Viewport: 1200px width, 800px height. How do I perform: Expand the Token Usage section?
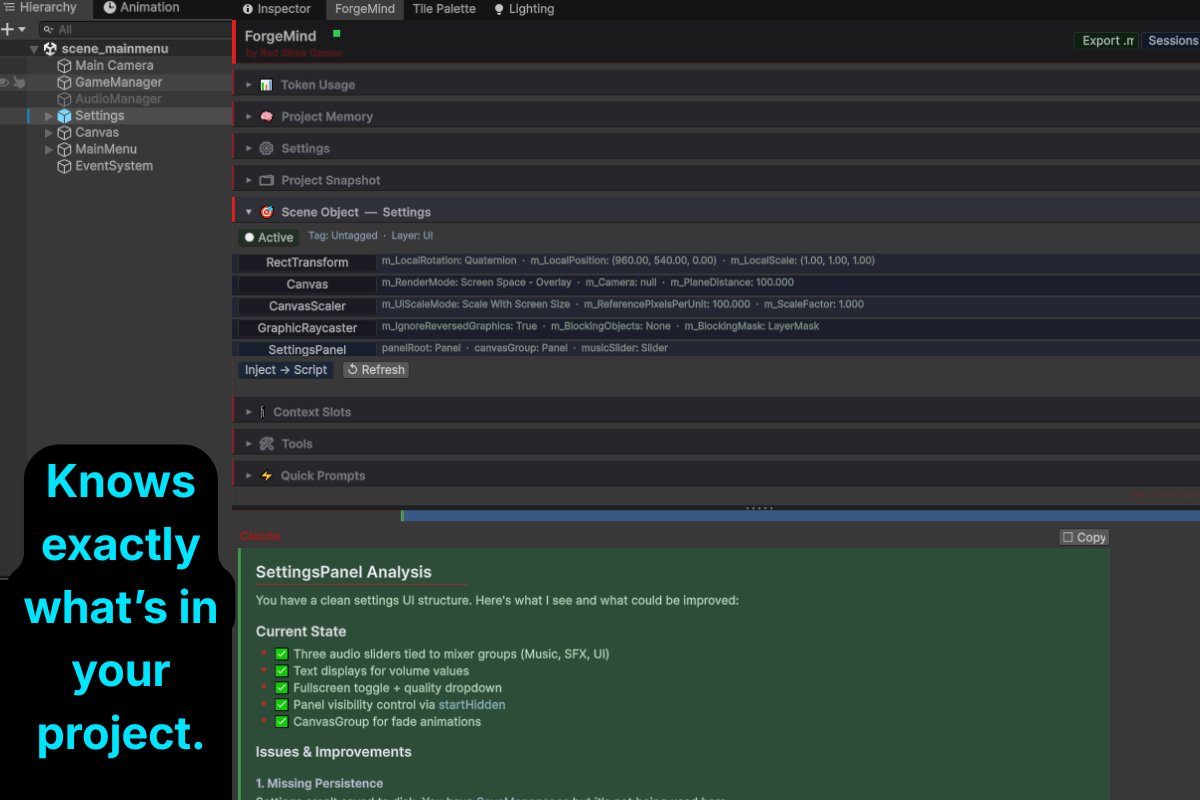coord(250,85)
